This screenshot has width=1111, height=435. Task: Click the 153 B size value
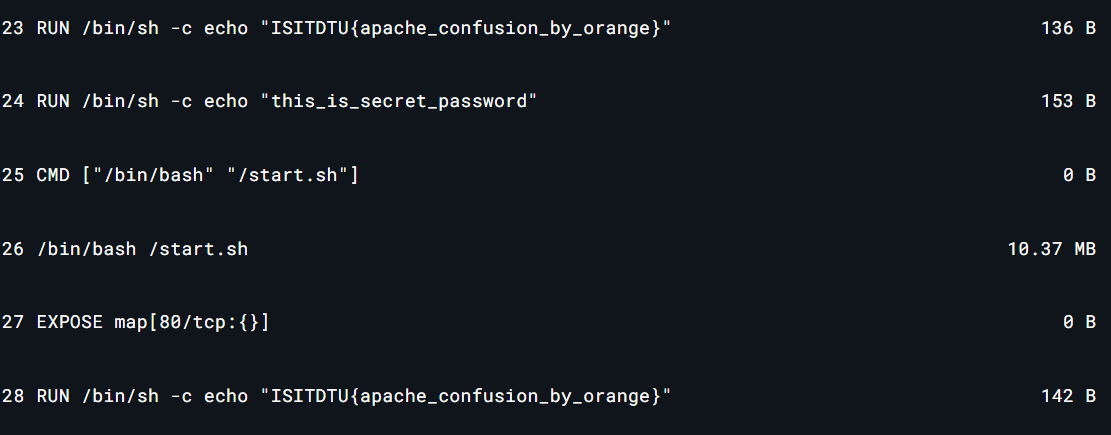(1068, 101)
